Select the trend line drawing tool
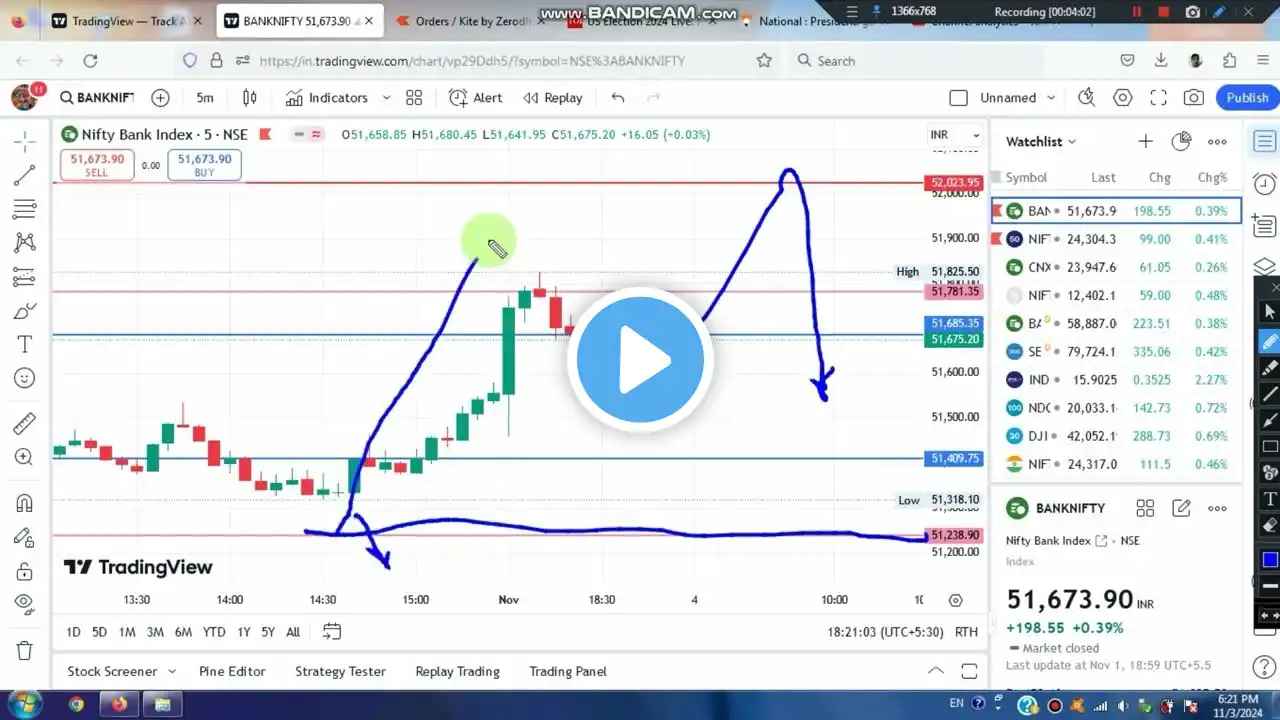Viewport: 1280px width, 720px height. tap(25, 175)
